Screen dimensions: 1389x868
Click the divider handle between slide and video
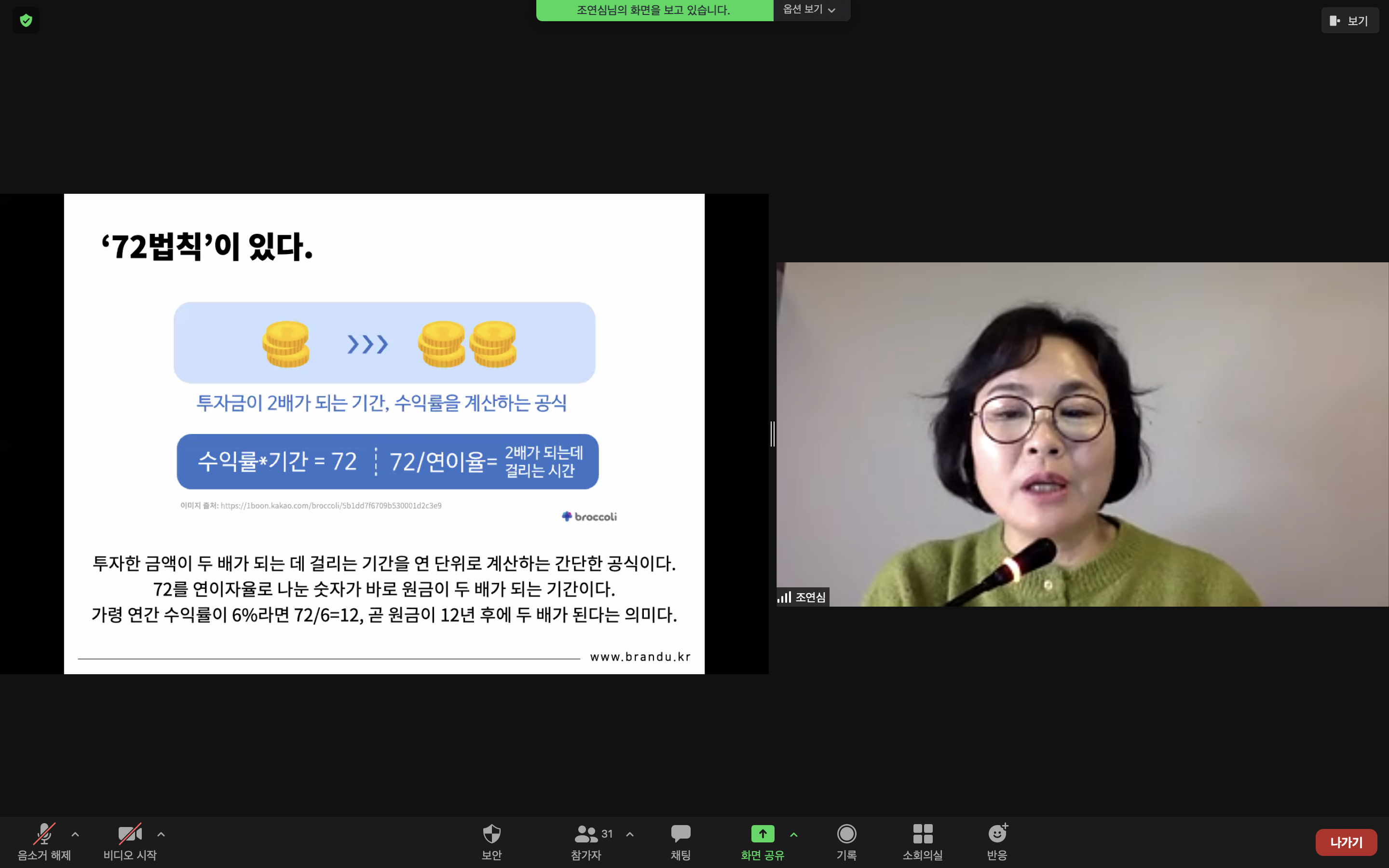[773, 434]
